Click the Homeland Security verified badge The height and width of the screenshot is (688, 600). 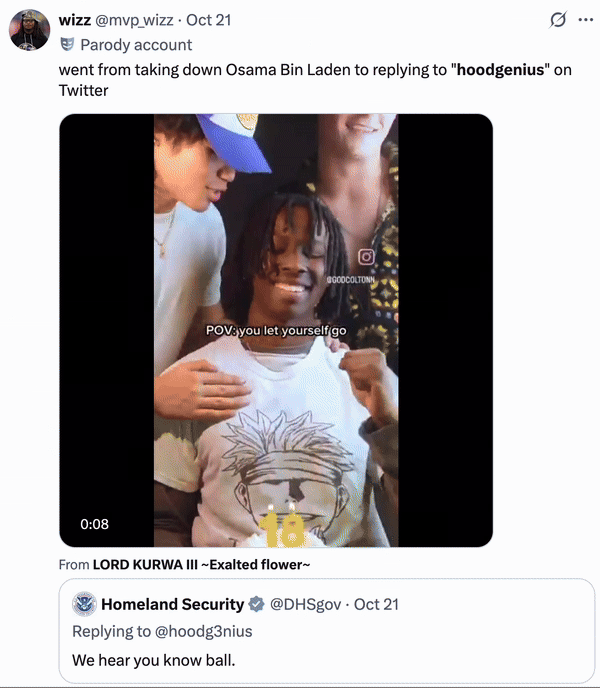256,604
